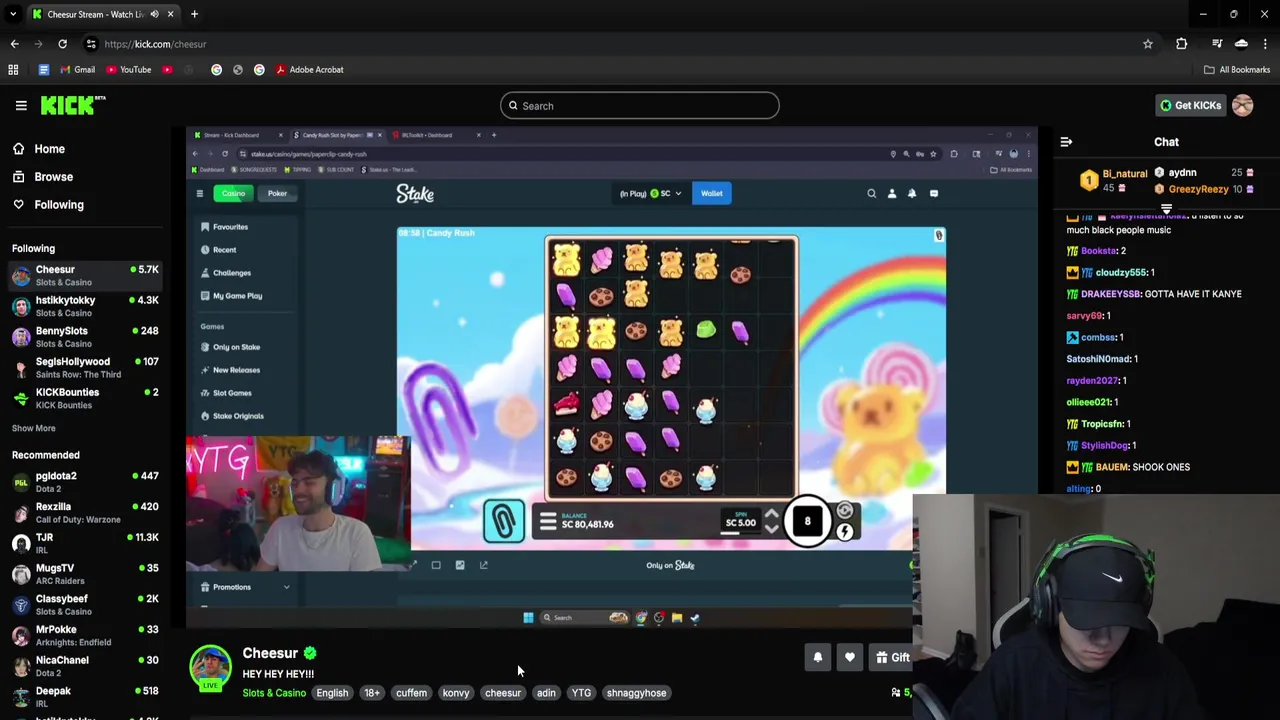The height and width of the screenshot is (720, 1280).
Task: Open Adobe Acrobat bookmark
Action: [x=309, y=70]
